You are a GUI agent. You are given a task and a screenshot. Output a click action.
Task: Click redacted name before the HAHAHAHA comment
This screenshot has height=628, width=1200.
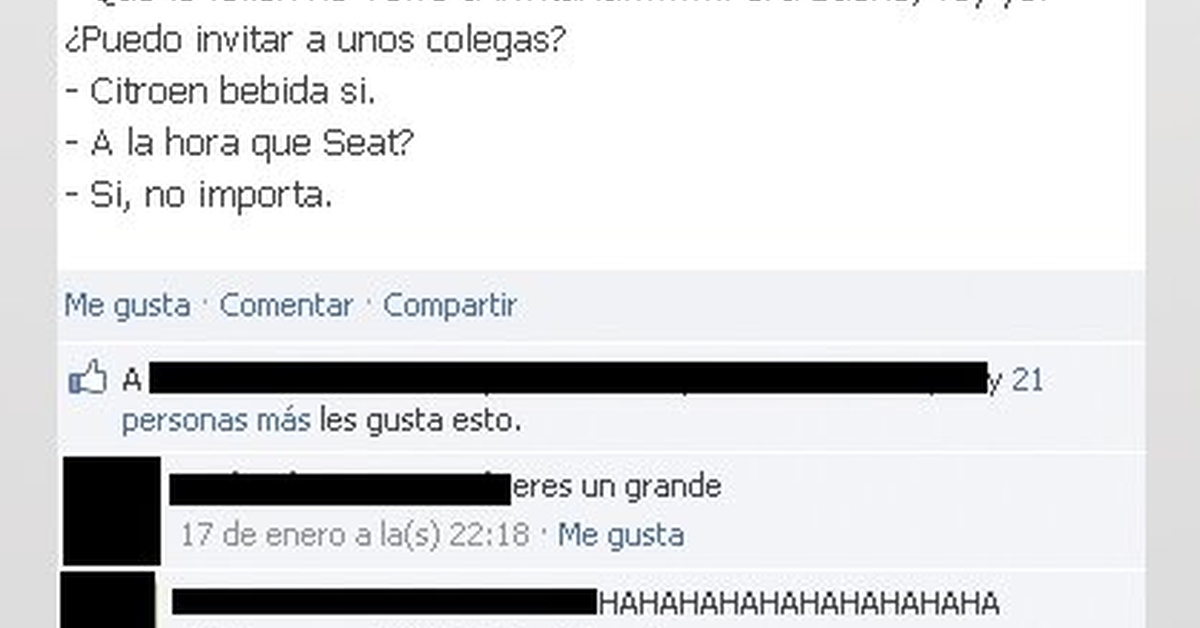tap(384, 602)
